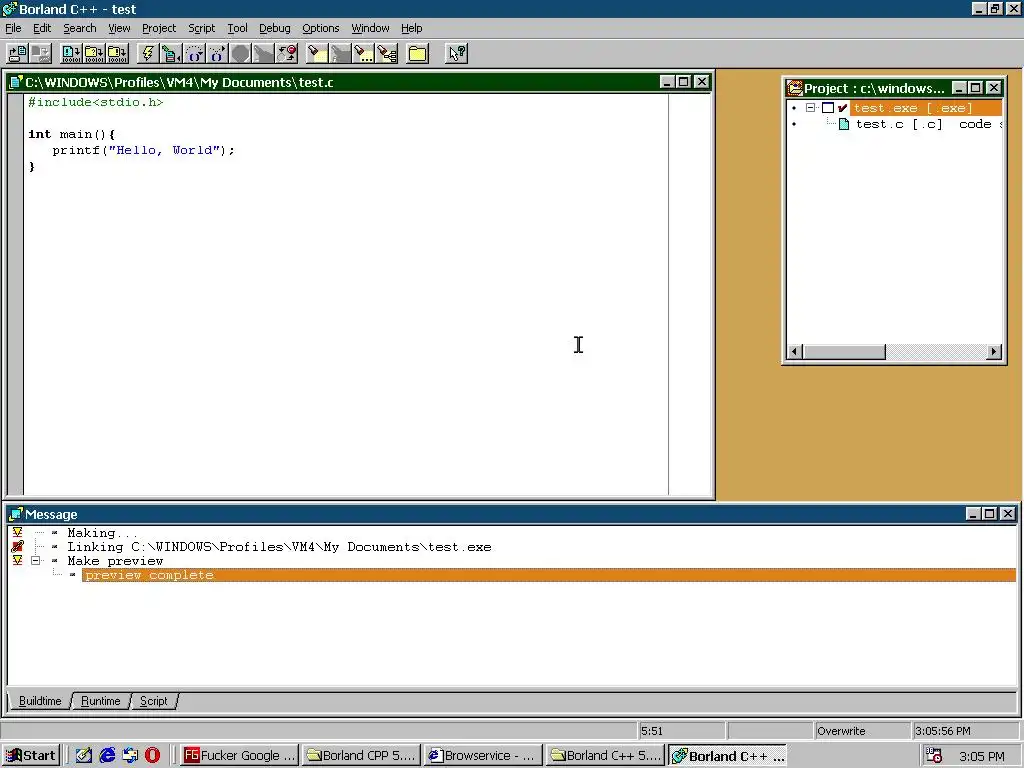Click the flashlight icon with ellipsis
Viewport: 1024px width, 768px height.
coord(364,54)
